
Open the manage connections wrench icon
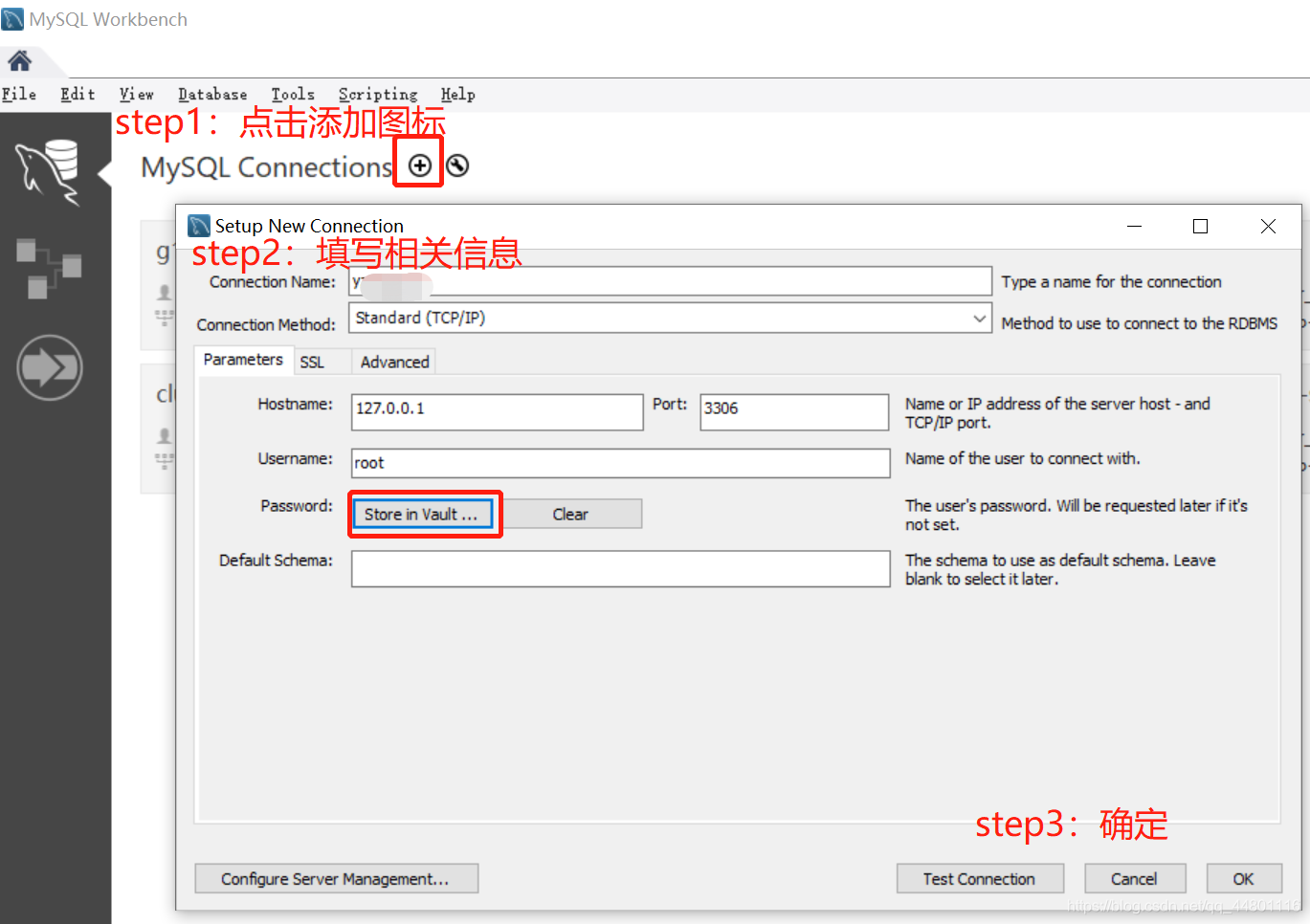458,165
